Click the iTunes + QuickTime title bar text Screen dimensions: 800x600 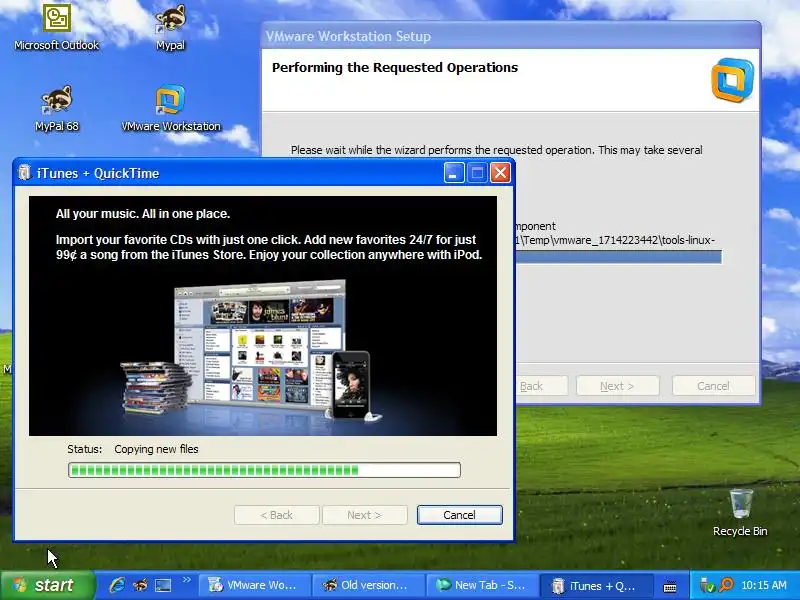click(98, 173)
